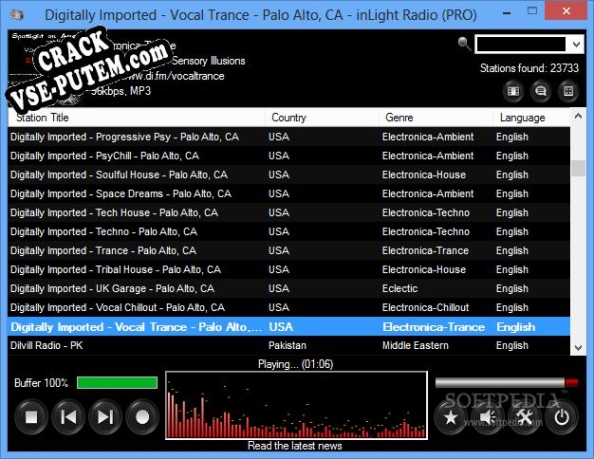Click Buffer 100% label
This screenshot has width=594, height=459.
41,383
